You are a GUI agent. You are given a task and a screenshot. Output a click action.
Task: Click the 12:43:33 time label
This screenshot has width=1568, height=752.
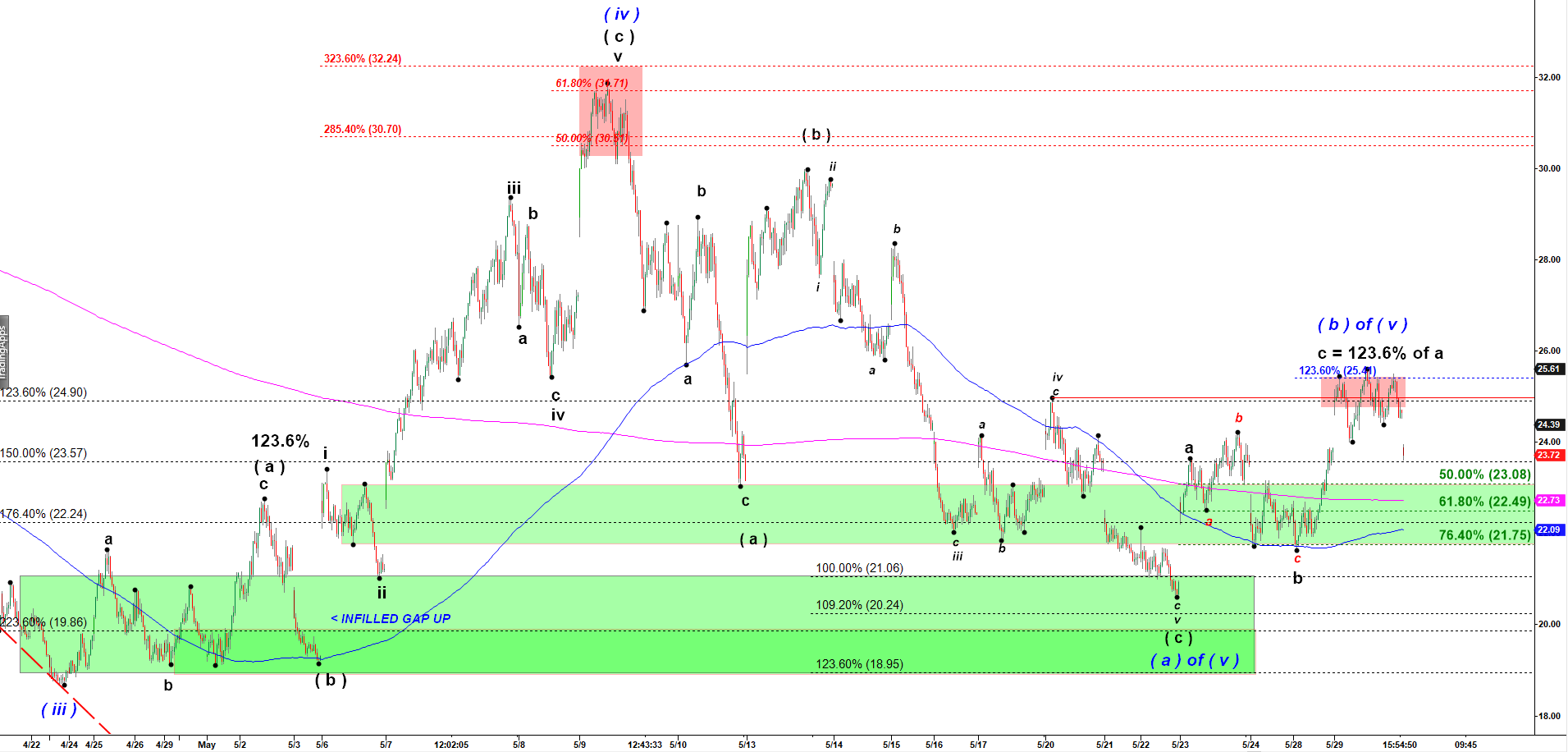(x=645, y=745)
